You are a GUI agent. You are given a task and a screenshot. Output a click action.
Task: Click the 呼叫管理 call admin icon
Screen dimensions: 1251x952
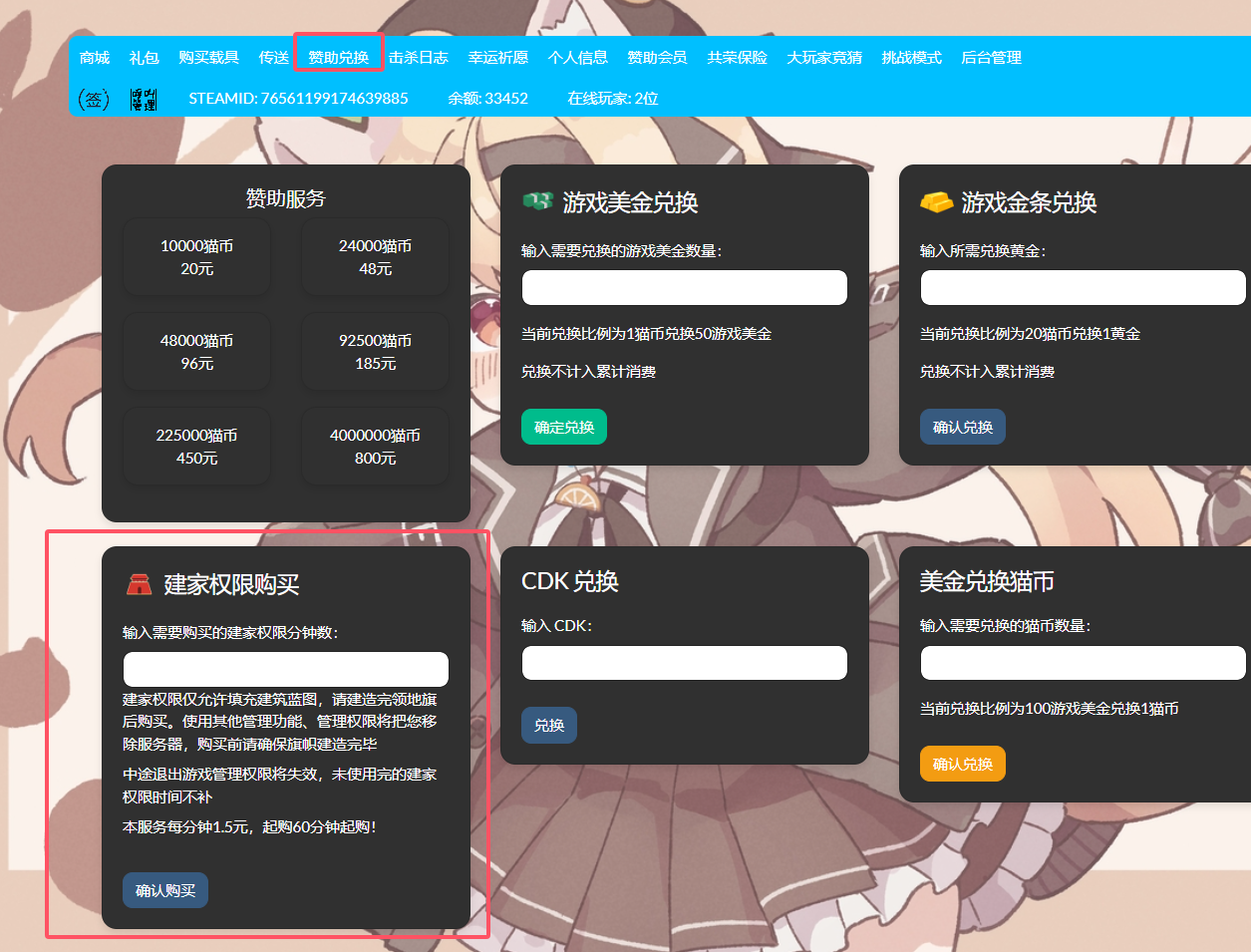pyautogui.click(x=144, y=99)
